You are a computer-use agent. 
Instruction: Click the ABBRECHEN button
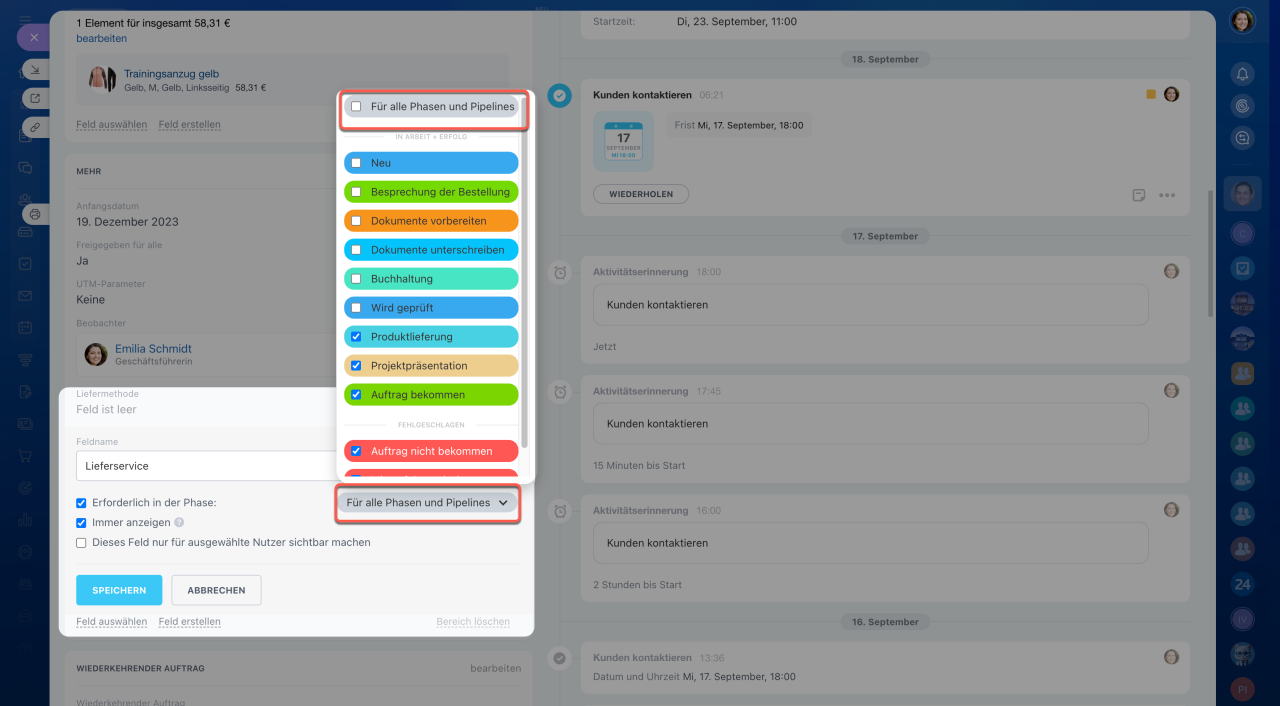click(216, 590)
